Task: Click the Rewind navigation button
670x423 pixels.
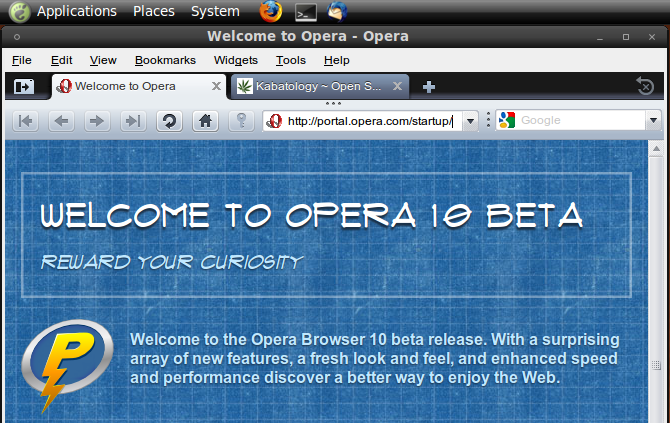Action: 26,121
